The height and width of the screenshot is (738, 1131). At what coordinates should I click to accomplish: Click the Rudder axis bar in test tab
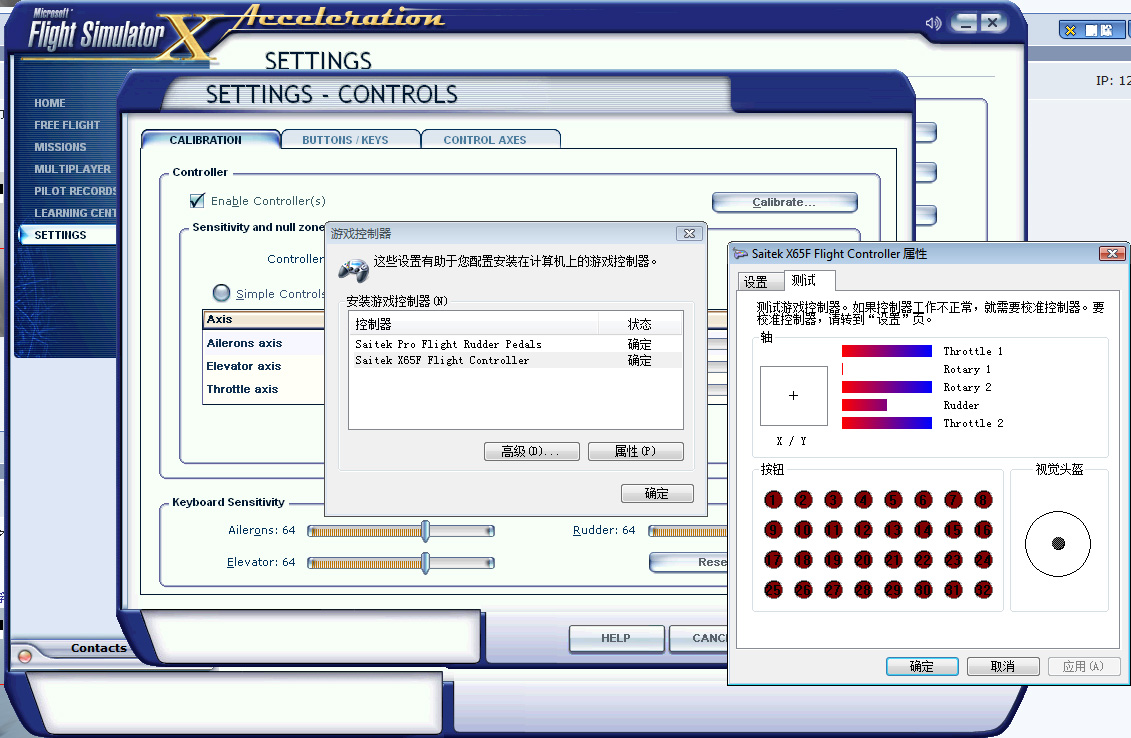pyautogui.click(x=864, y=405)
